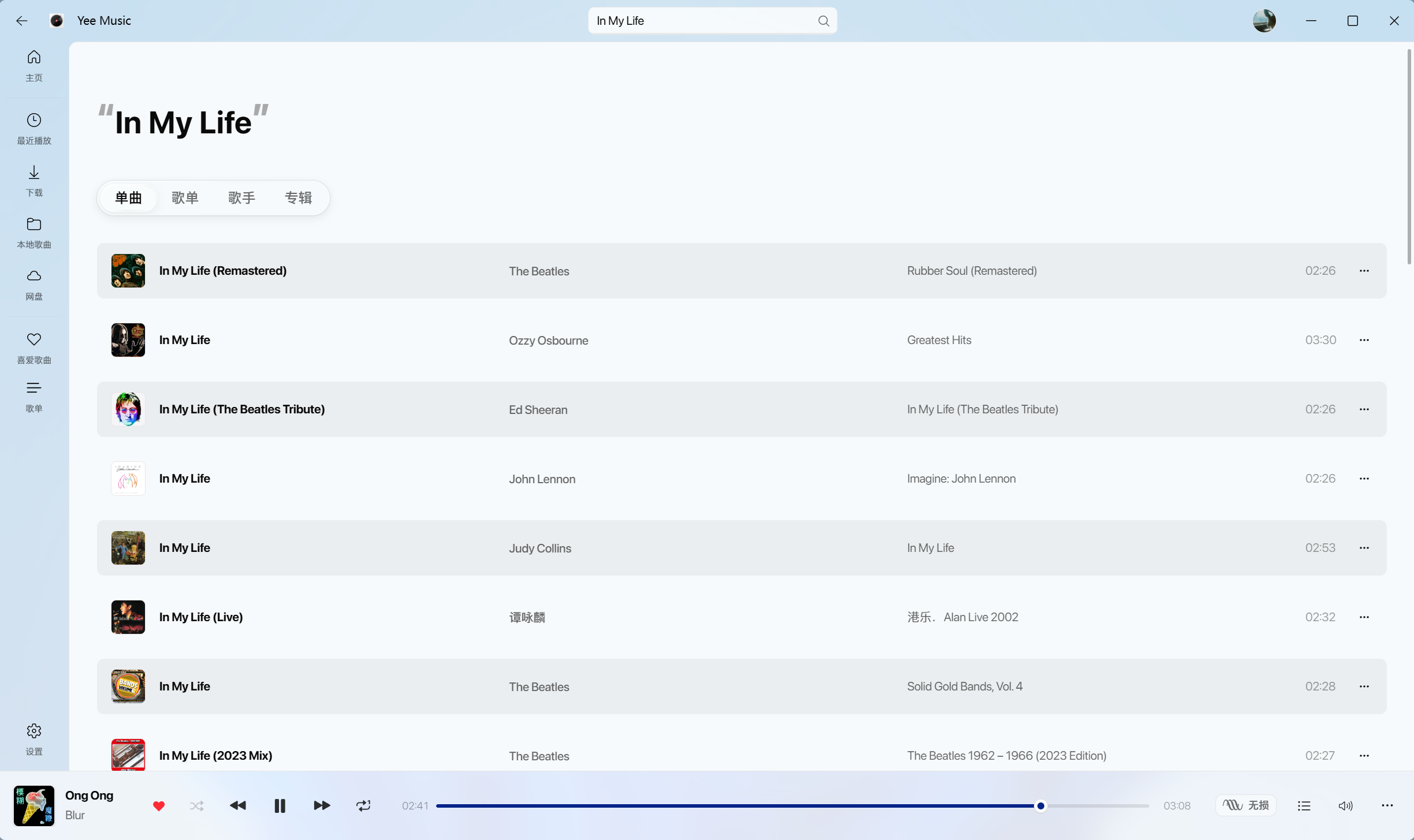
Task: Pause the current song
Action: point(280,805)
